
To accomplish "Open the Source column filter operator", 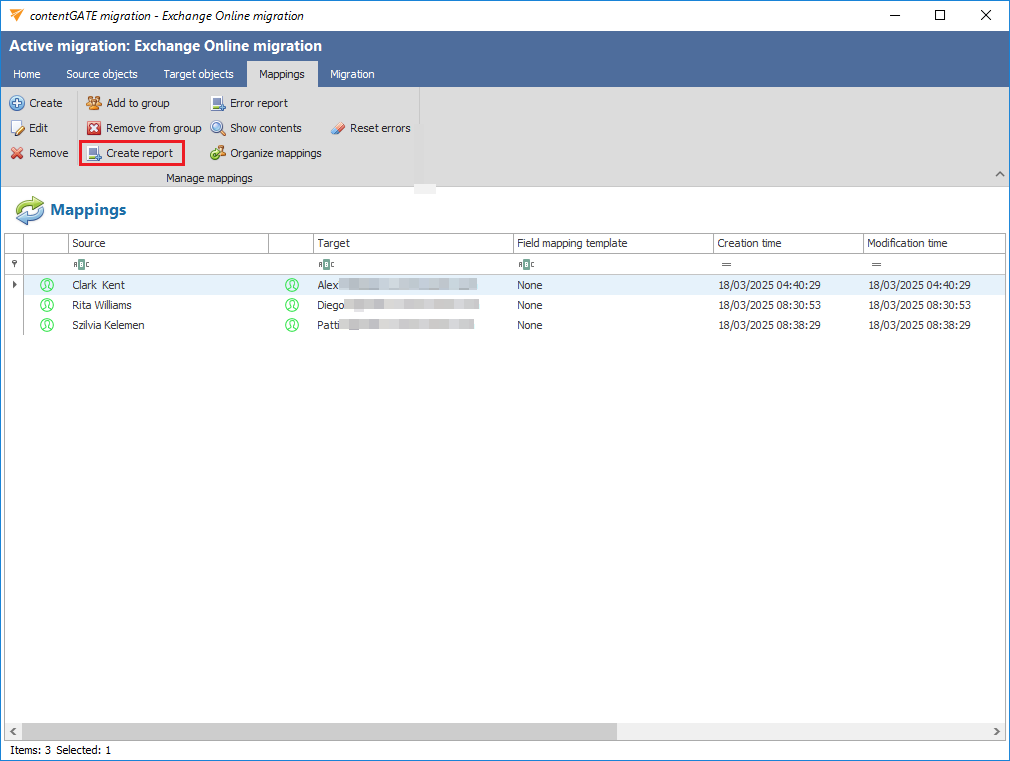I will (x=81, y=264).
